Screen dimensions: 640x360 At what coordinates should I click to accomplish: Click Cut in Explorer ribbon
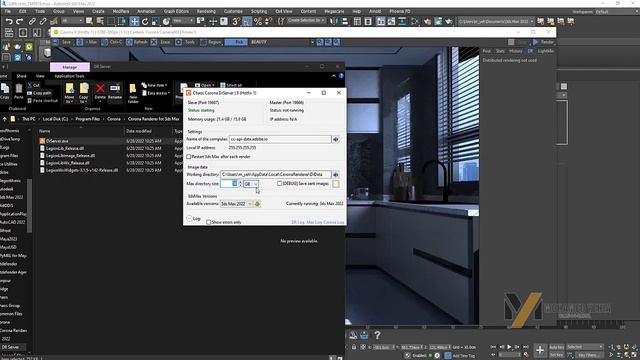click(34, 85)
